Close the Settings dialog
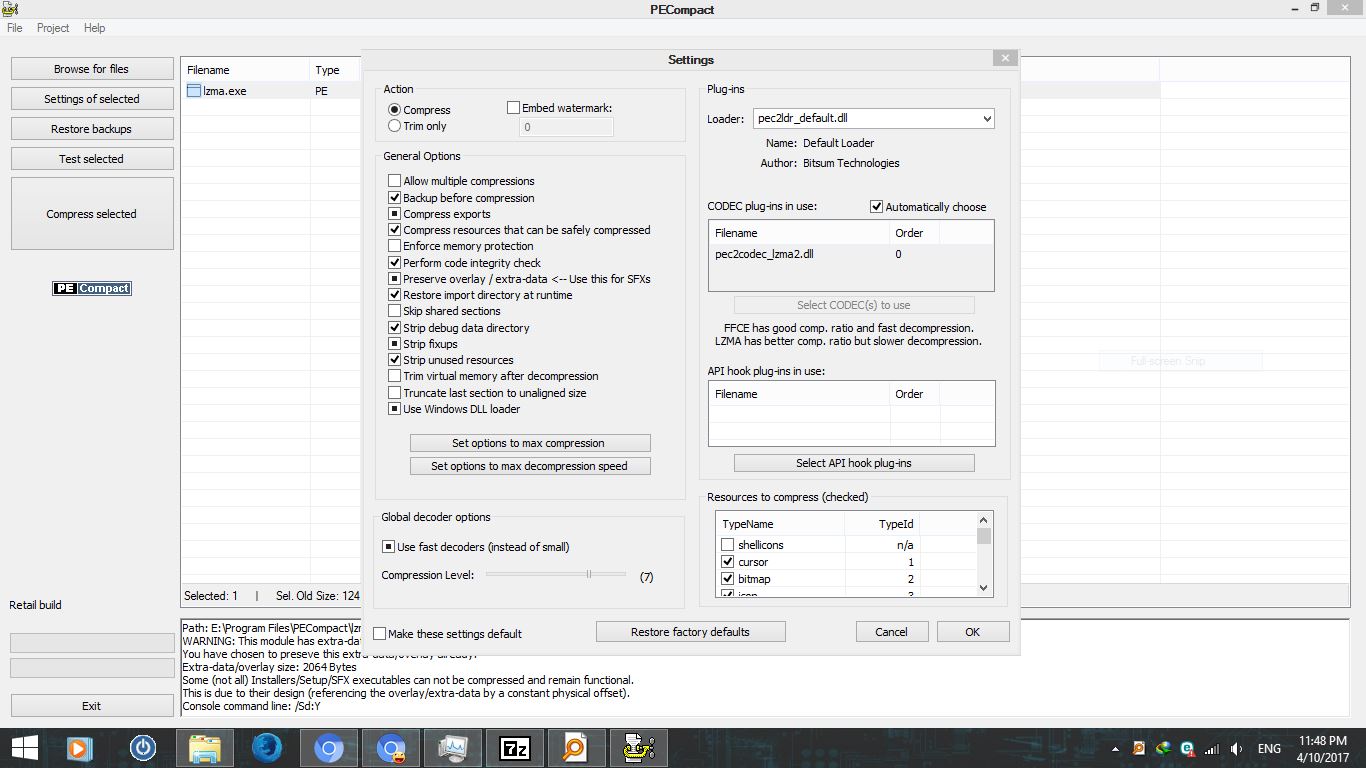The height and width of the screenshot is (768, 1366). [1005, 59]
